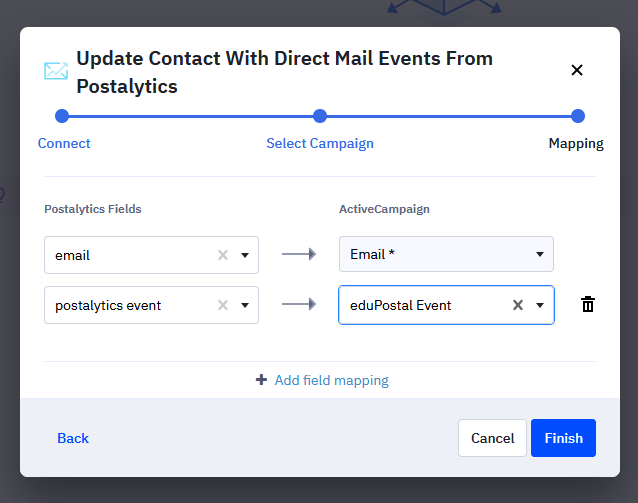This screenshot has height=503, width=638.
Task: Open the postalytics event dropdown arrow
Action: pos(245,305)
